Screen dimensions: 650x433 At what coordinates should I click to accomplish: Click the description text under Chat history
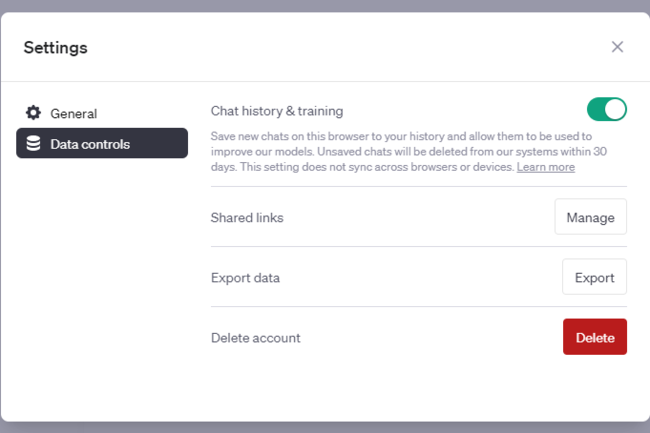pos(400,151)
